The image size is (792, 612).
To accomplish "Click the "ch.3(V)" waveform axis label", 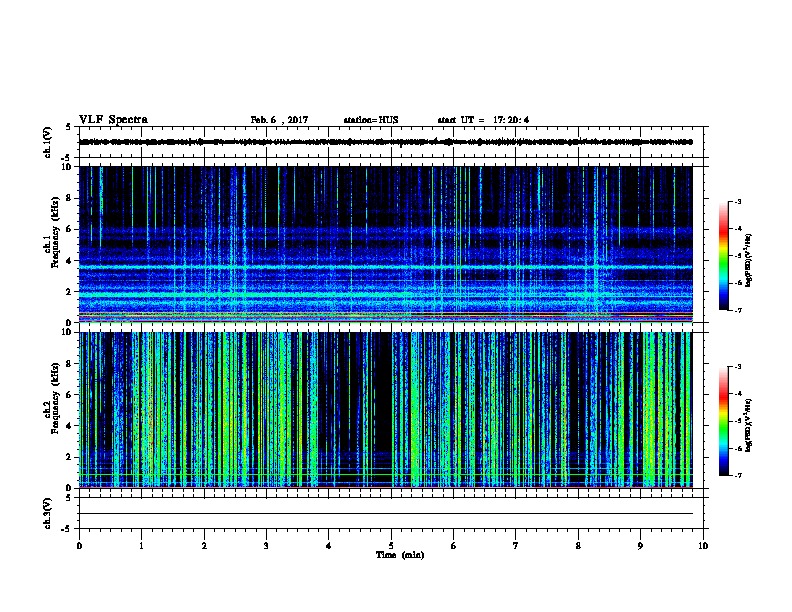I will tap(48, 513).
